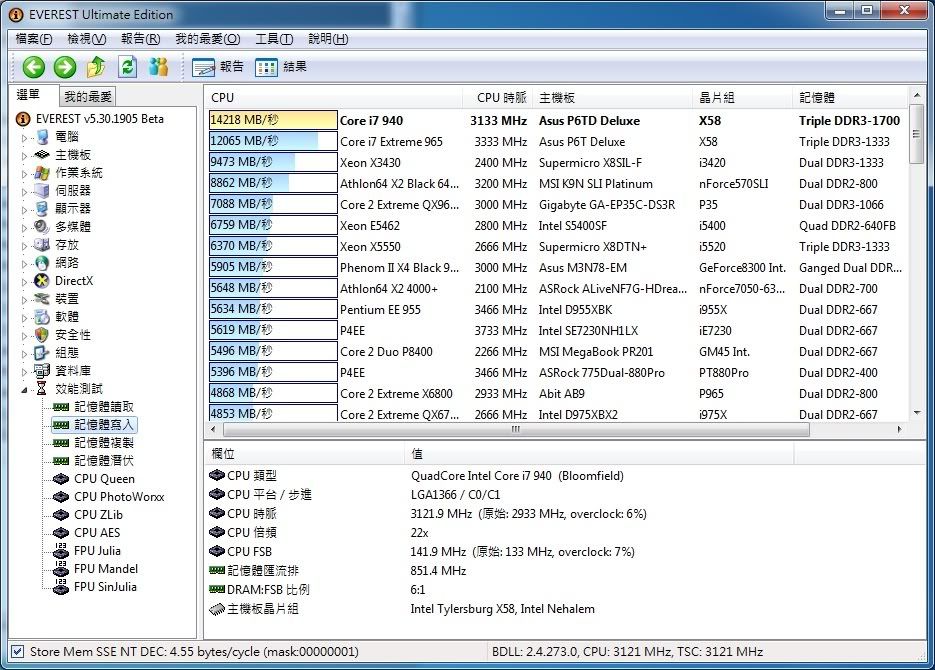This screenshot has height=670, width=935.
Task: Sort by the CPU 時脈 column header
Action: [x=497, y=98]
